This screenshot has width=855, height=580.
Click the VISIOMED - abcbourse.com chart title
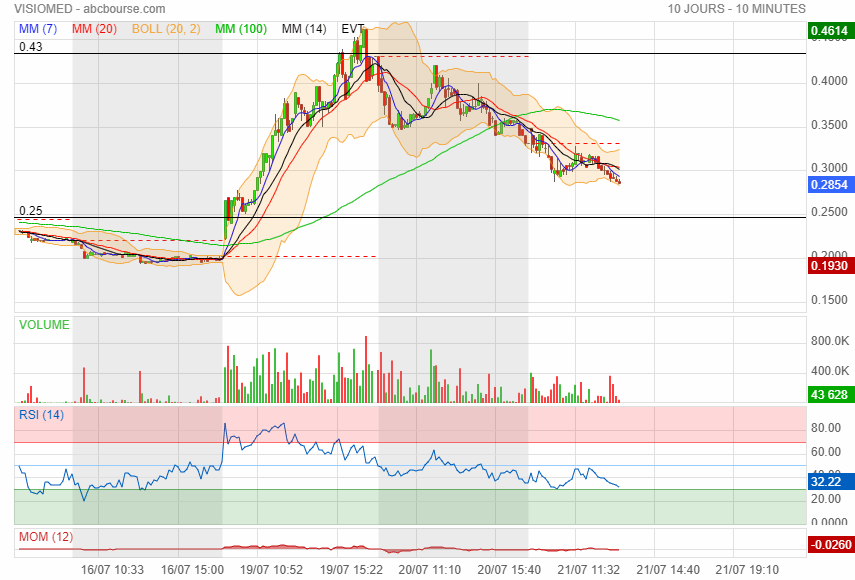pos(89,9)
